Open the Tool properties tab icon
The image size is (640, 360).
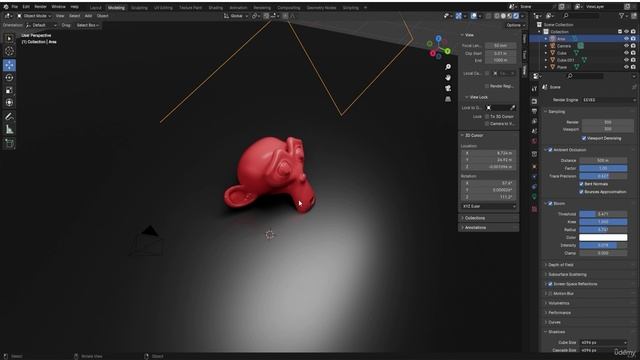pos(534,89)
